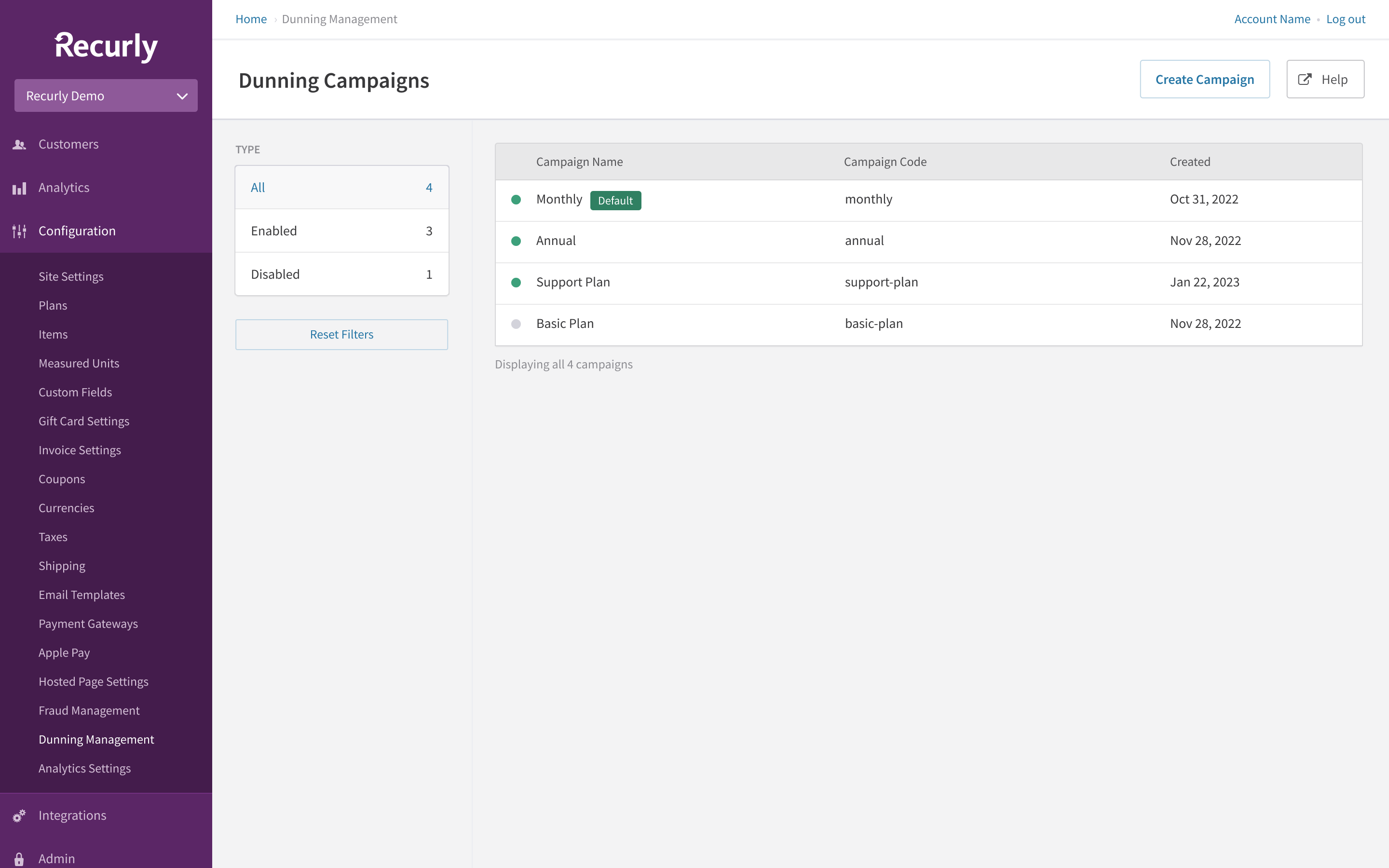This screenshot has width=1389, height=868.
Task: Click the Reset Filters button
Action: tap(341, 334)
